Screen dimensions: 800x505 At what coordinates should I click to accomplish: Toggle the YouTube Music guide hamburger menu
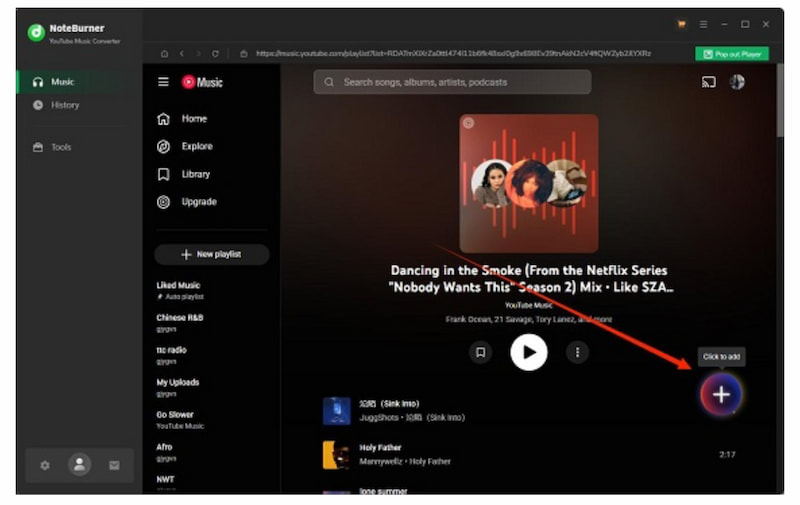point(163,82)
